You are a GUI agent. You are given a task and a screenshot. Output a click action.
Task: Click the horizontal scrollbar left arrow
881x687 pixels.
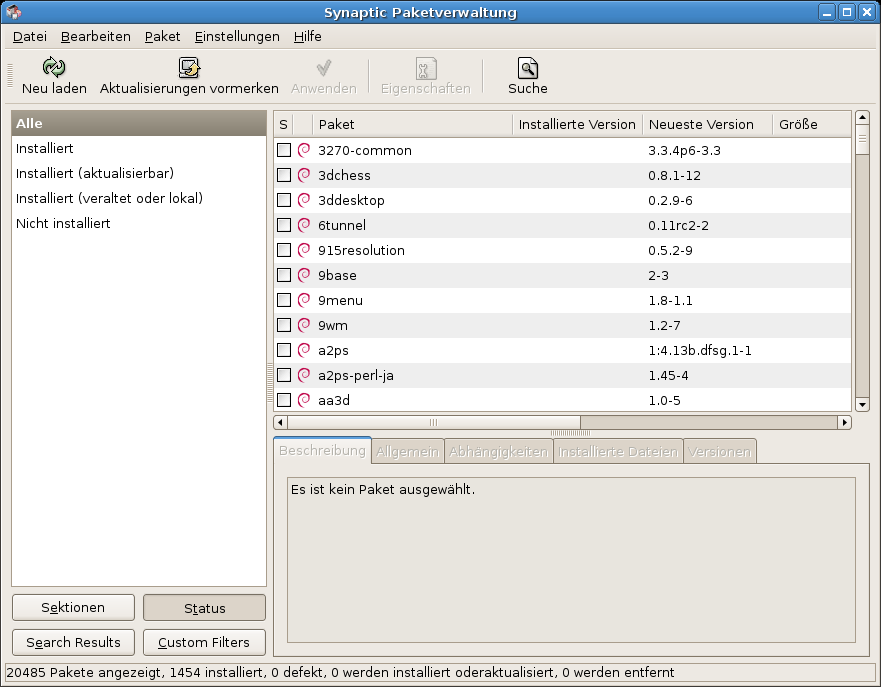(280, 422)
